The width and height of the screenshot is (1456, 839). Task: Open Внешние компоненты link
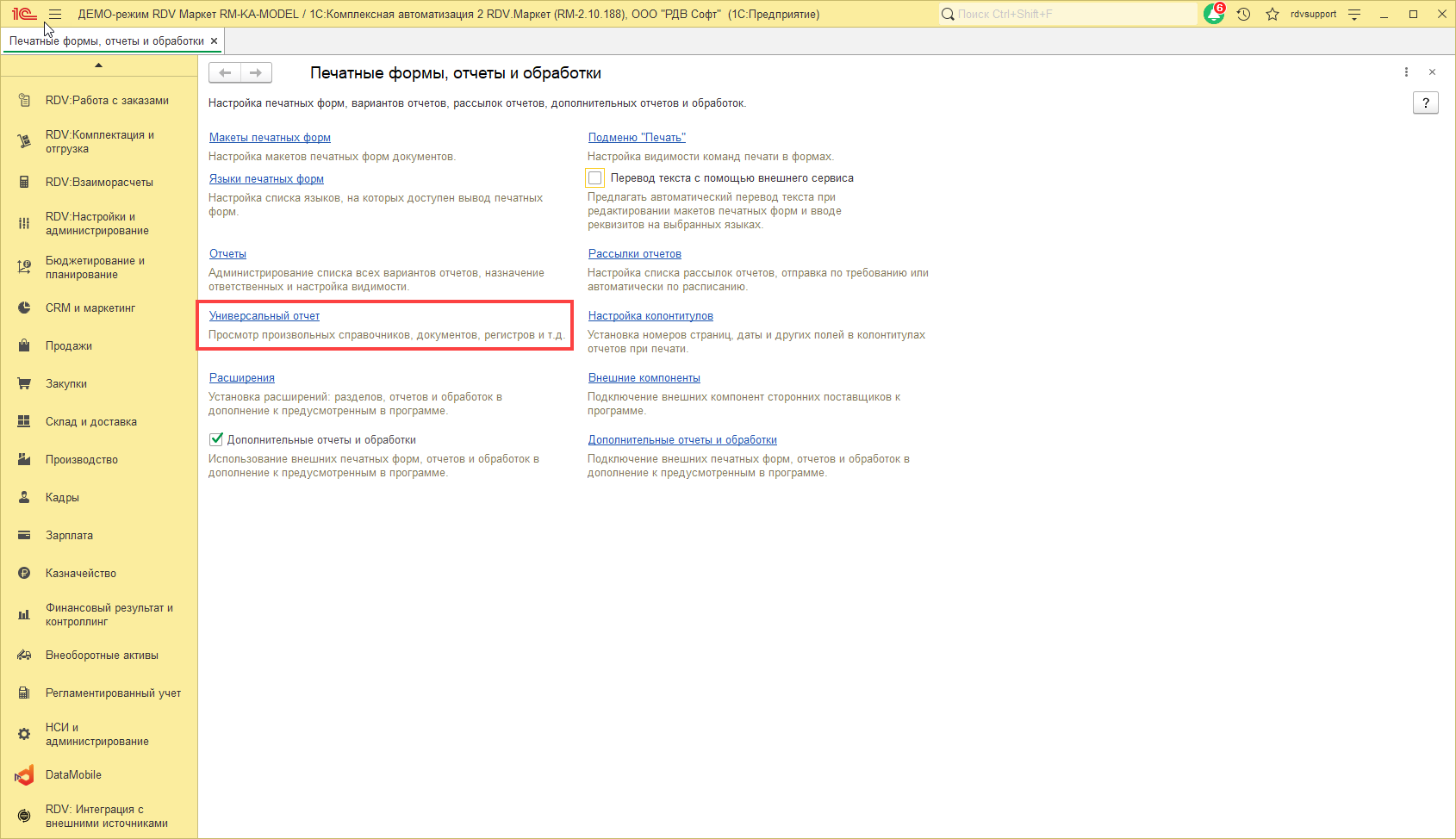(644, 378)
